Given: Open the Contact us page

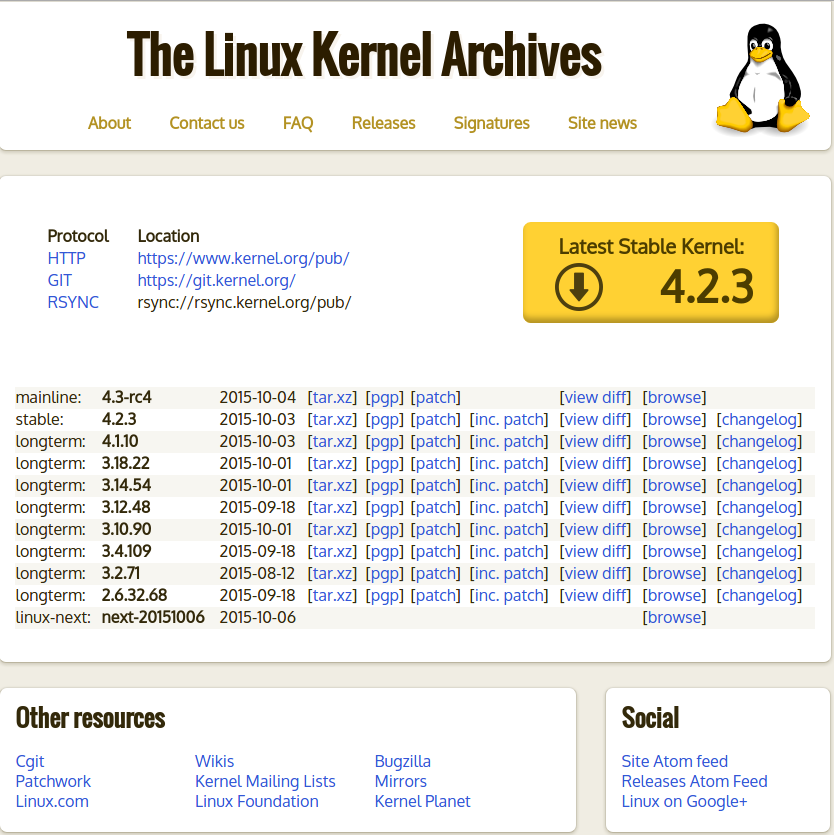Looking at the screenshot, I should (x=207, y=123).
